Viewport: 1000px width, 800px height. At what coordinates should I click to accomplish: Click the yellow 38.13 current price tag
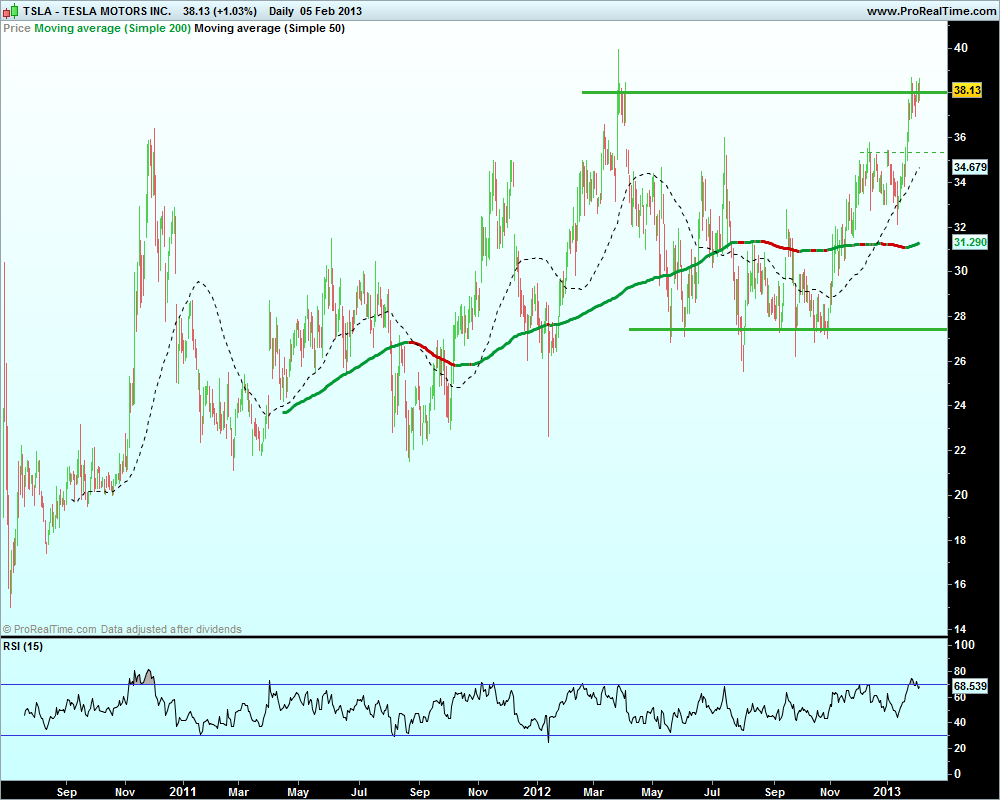point(967,90)
